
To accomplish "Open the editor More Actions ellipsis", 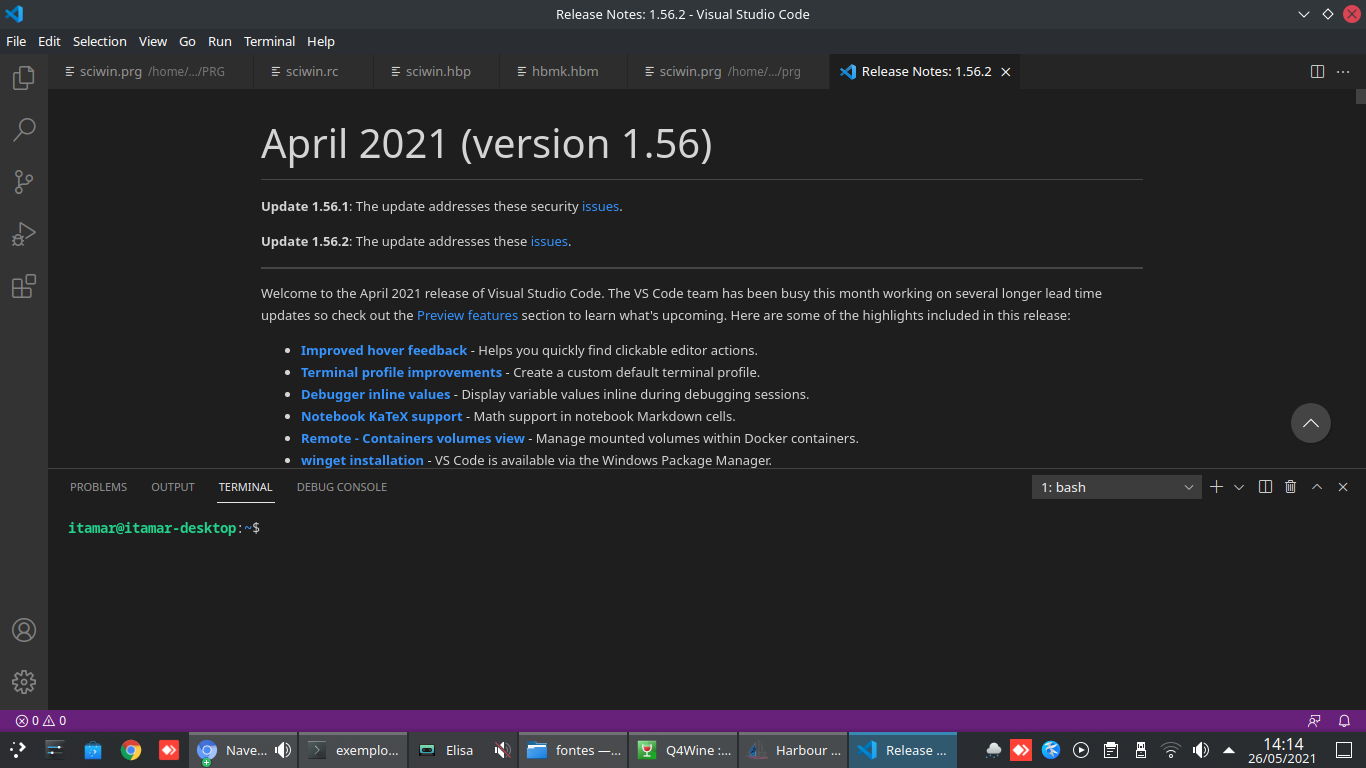I will 1344,72.
